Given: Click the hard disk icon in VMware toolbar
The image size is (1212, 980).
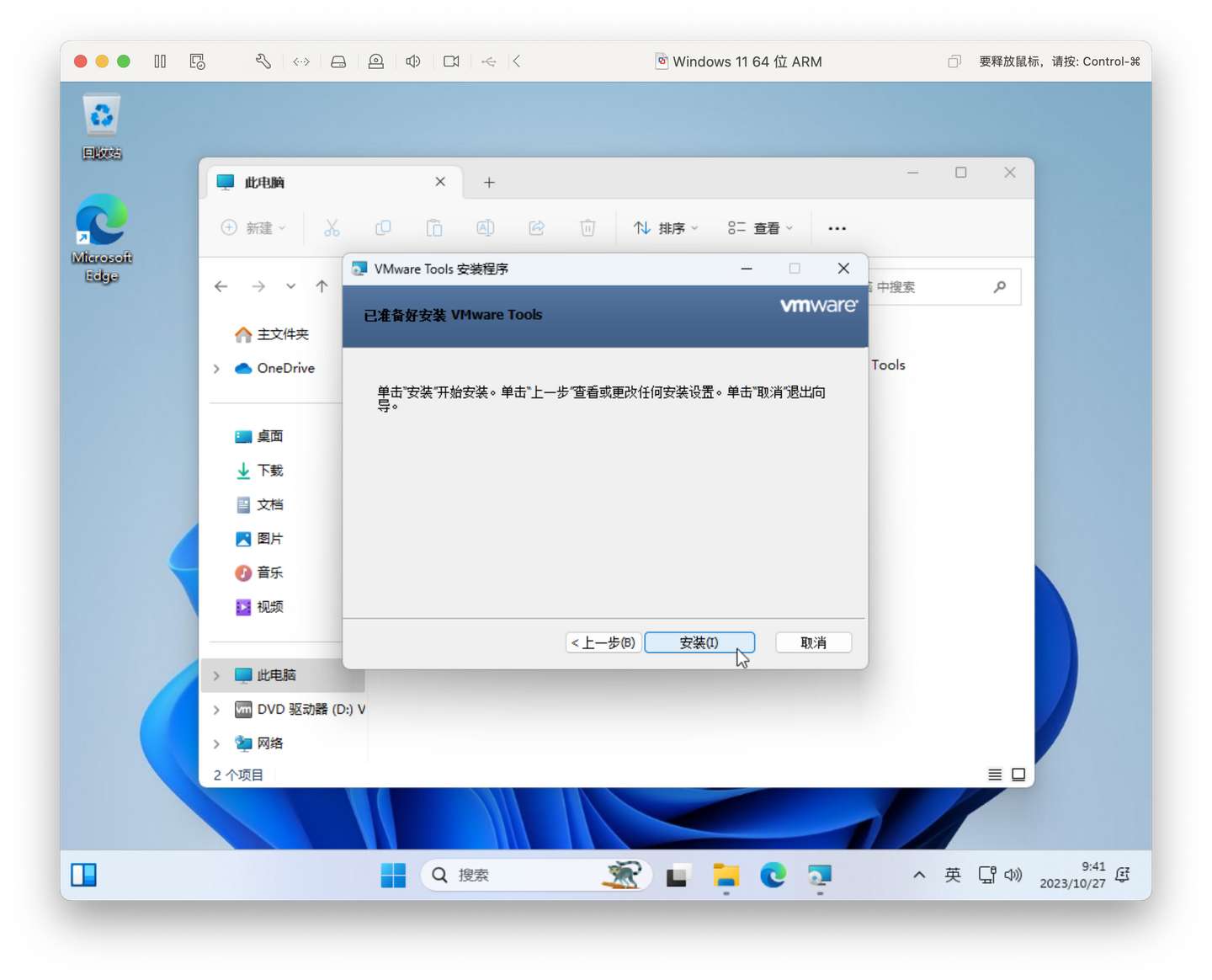Looking at the screenshot, I should click(x=338, y=61).
